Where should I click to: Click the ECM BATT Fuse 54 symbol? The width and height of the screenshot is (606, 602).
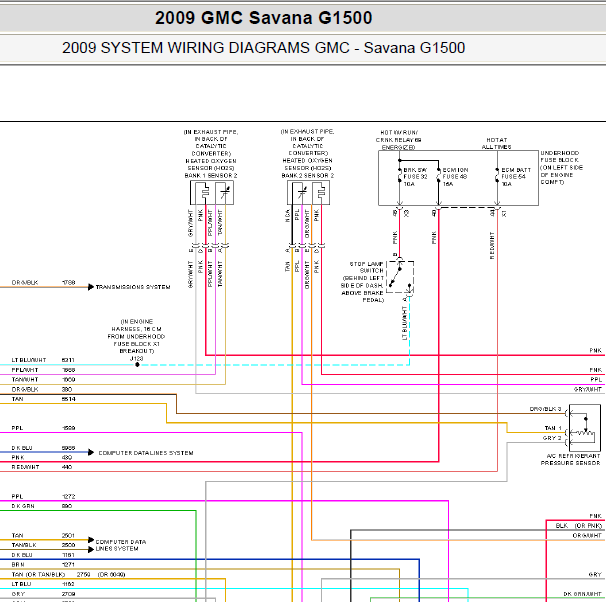coord(497,176)
